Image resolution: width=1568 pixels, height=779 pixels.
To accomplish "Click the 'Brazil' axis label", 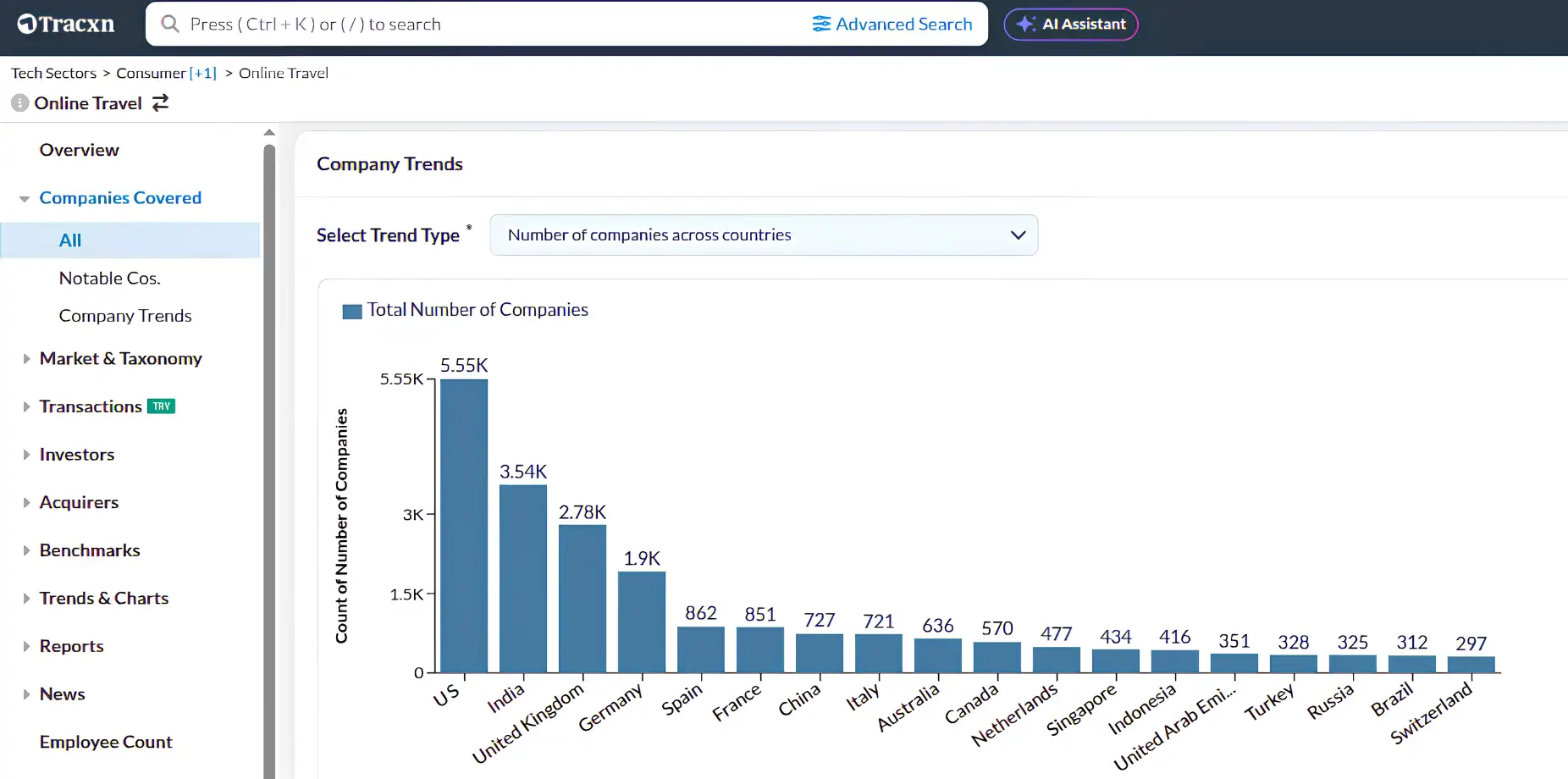I will coord(1393,699).
